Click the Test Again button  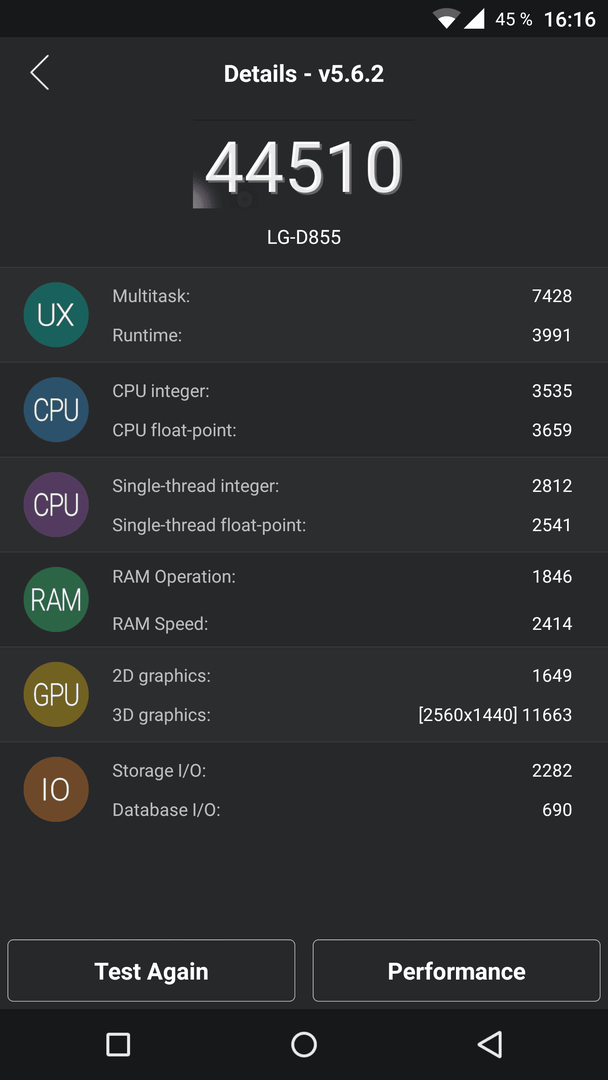coord(151,970)
